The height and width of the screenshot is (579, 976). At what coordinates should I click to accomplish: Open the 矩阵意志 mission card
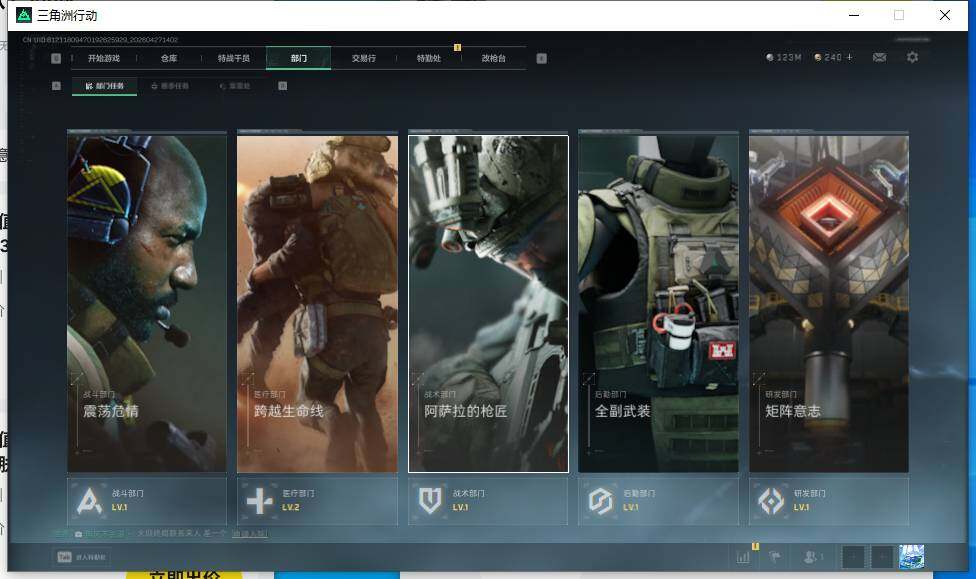[829, 304]
